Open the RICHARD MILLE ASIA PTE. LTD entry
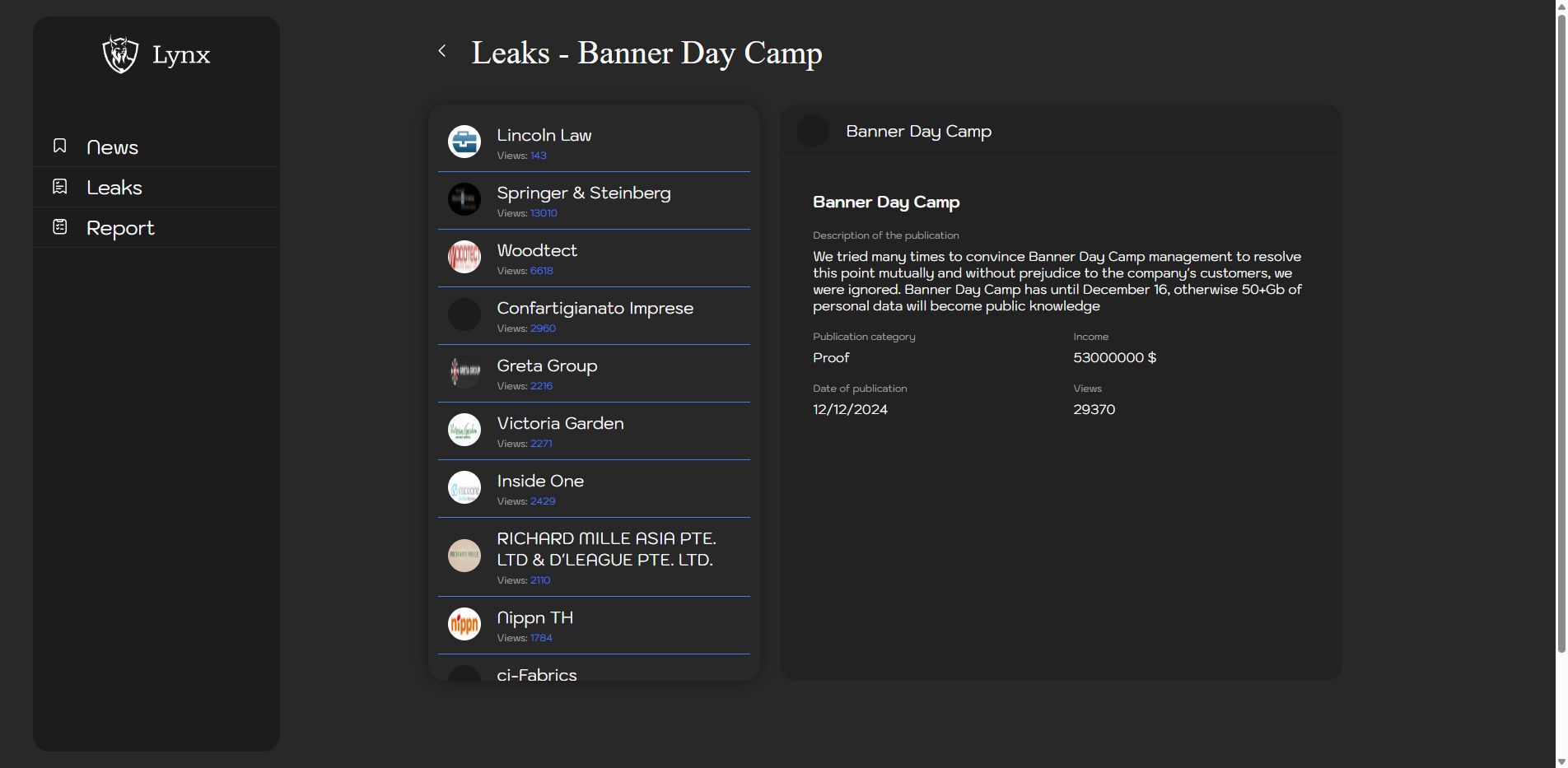This screenshot has height=768, width=1568. 605,549
